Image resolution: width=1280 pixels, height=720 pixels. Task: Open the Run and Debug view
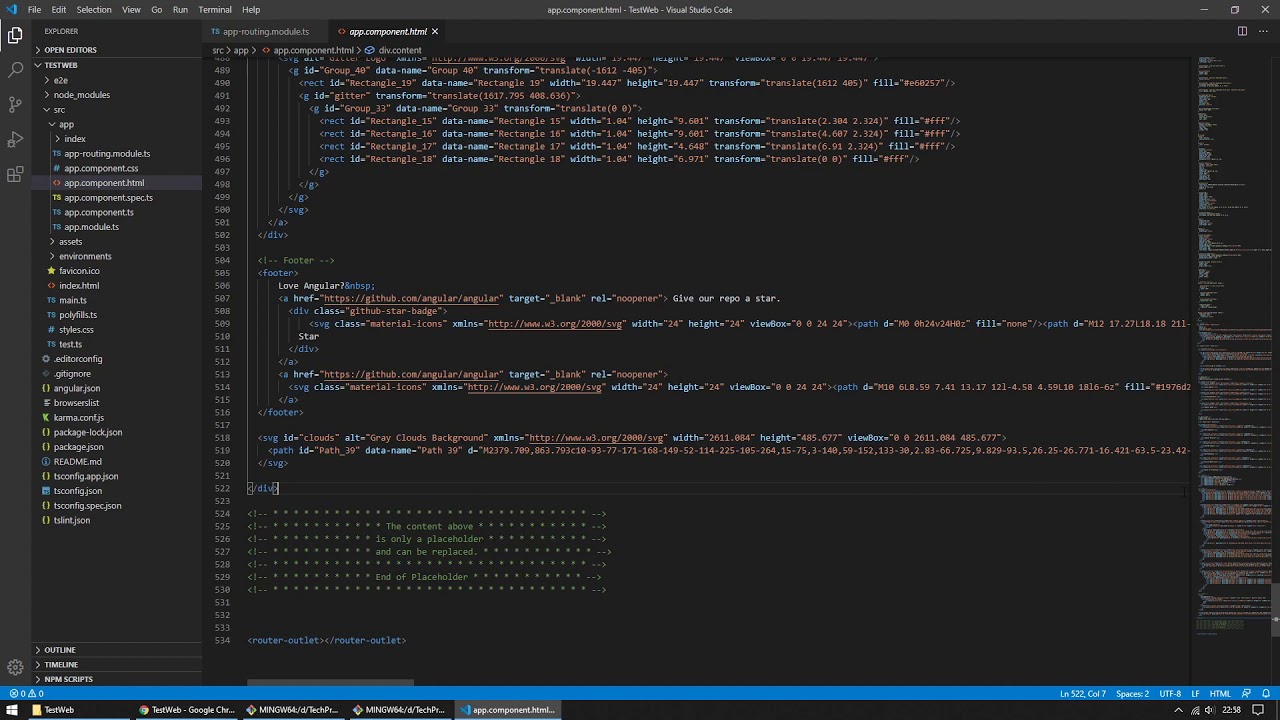tap(15, 139)
